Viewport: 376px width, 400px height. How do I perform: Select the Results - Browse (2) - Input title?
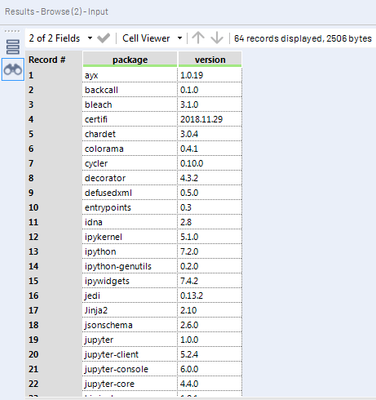(x=56, y=12)
